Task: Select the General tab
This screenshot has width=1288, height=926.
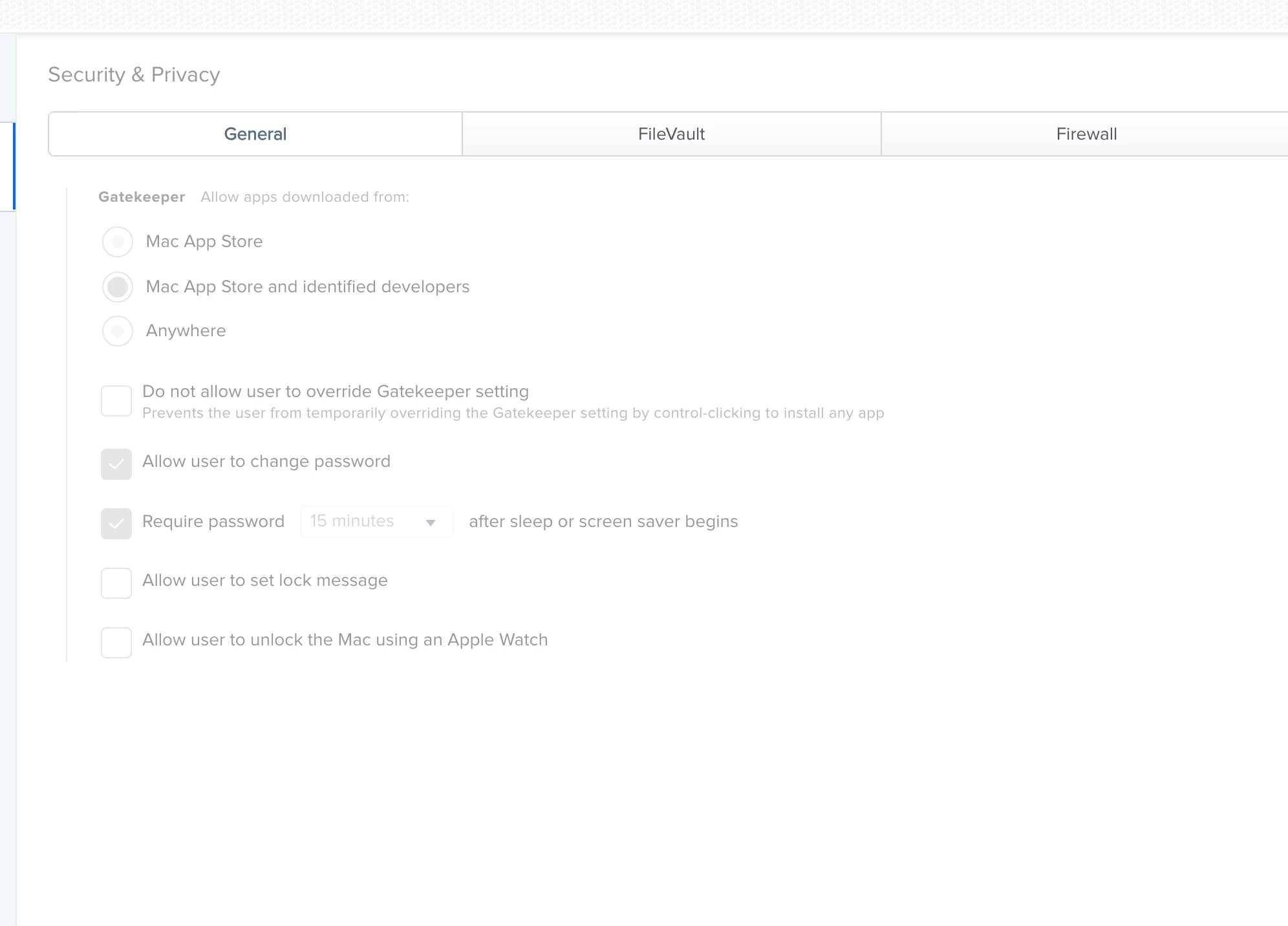Action: [255, 134]
